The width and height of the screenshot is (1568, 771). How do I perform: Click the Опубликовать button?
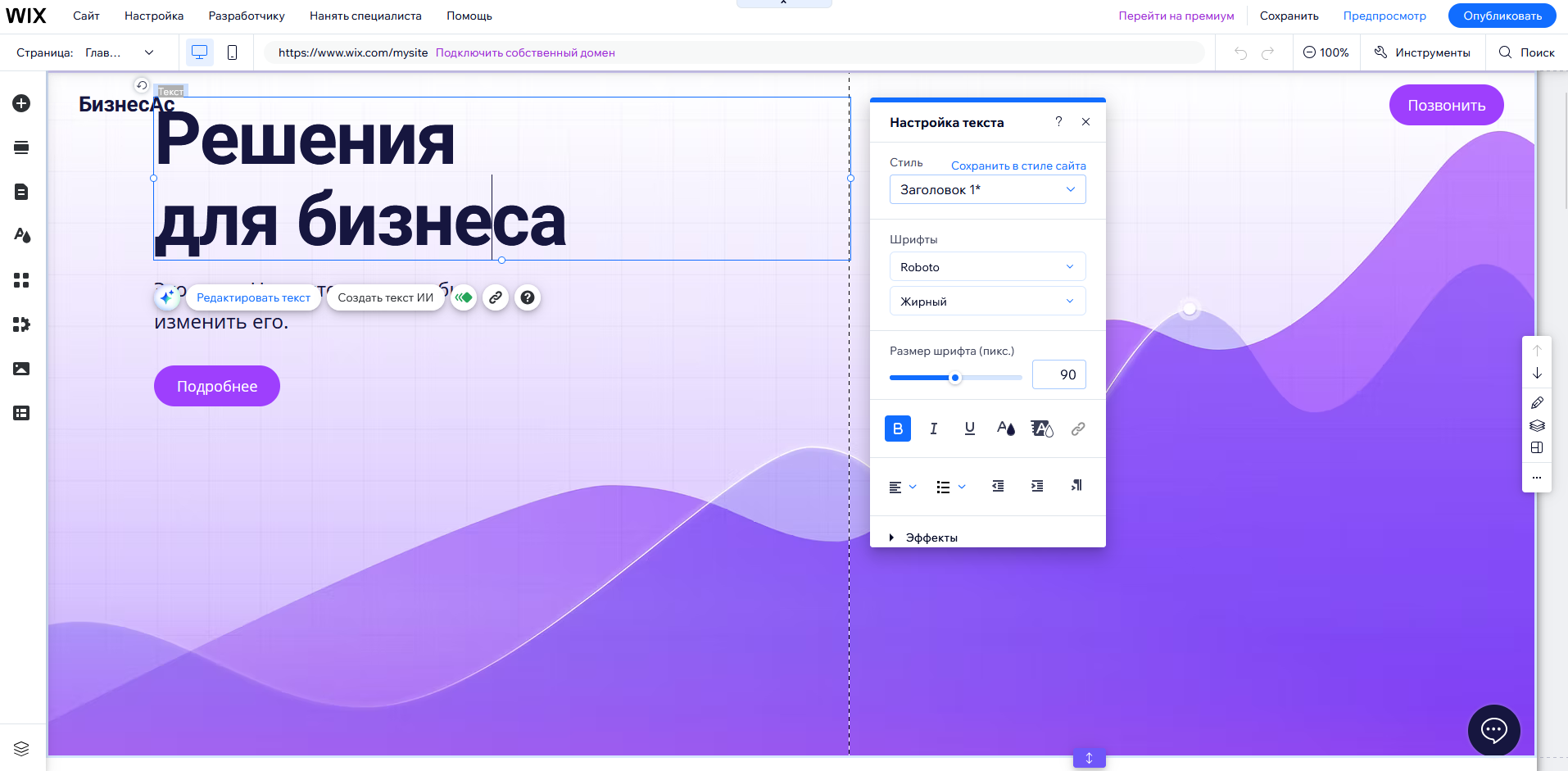coord(1502,15)
